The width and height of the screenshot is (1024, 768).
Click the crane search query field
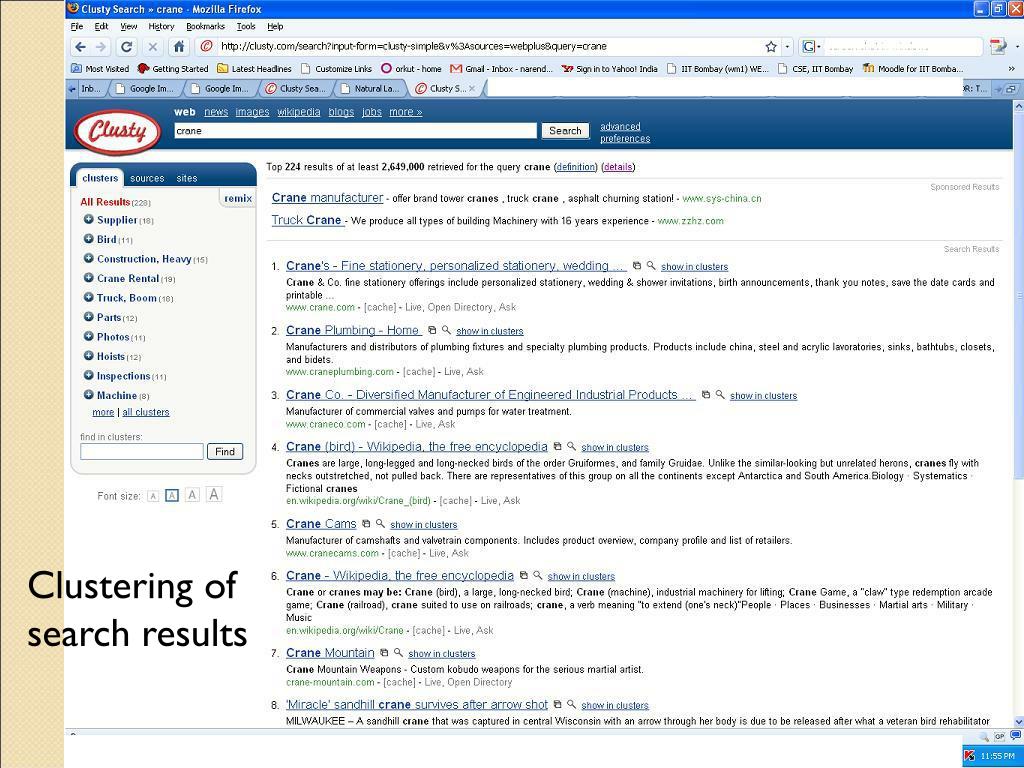(x=355, y=131)
